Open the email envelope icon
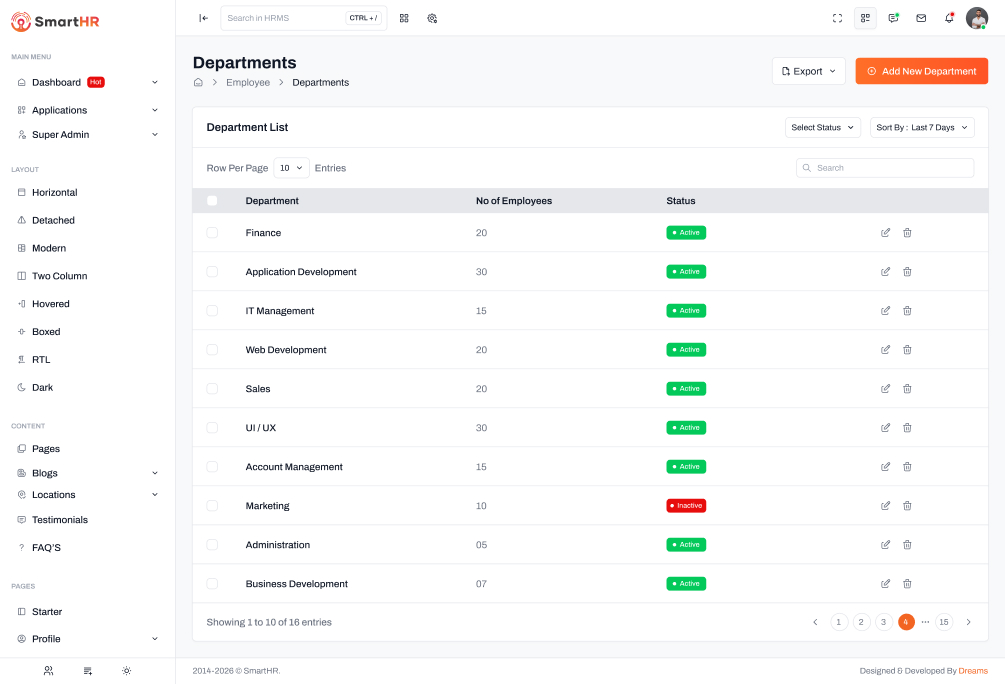1005x684 pixels. [921, 18]
